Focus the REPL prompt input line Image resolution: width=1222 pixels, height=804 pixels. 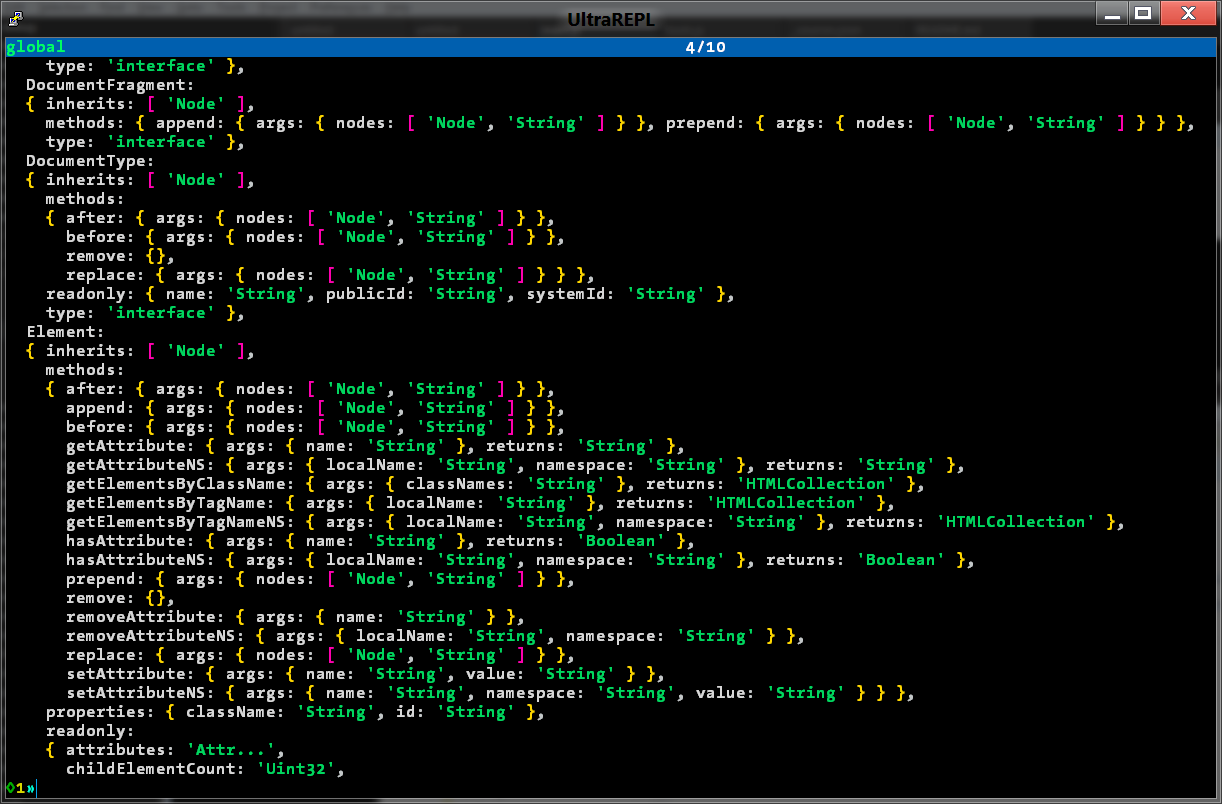(611, 789)
